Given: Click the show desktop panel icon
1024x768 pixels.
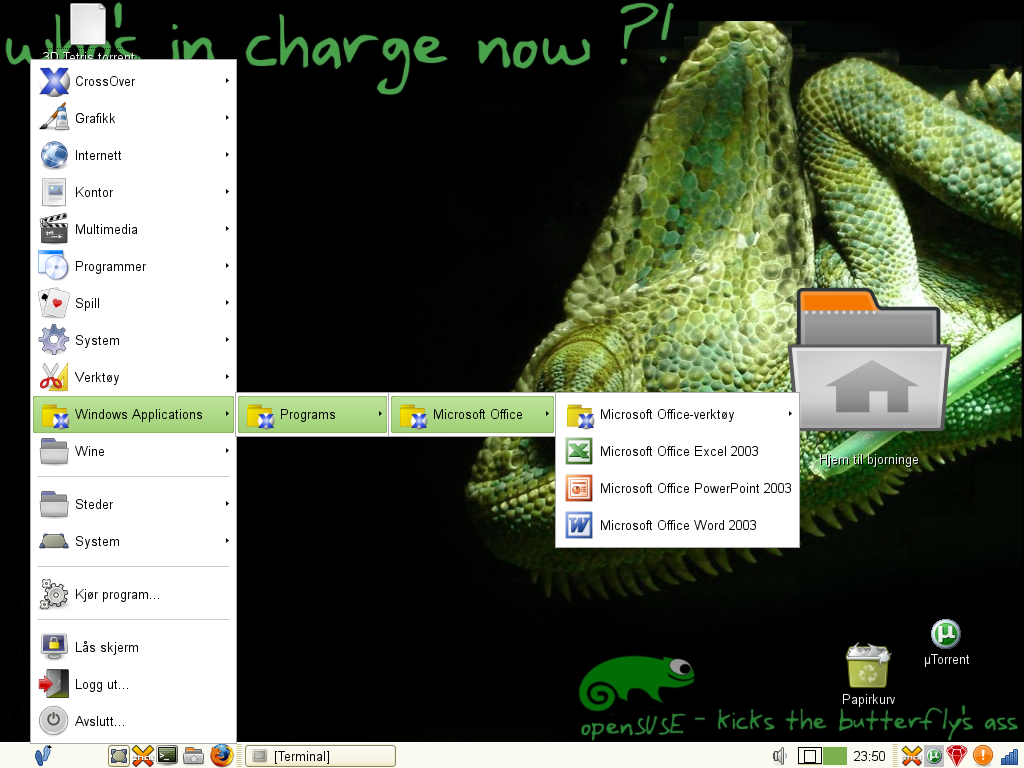Looking at the screenshot, I should click(119, 756).
